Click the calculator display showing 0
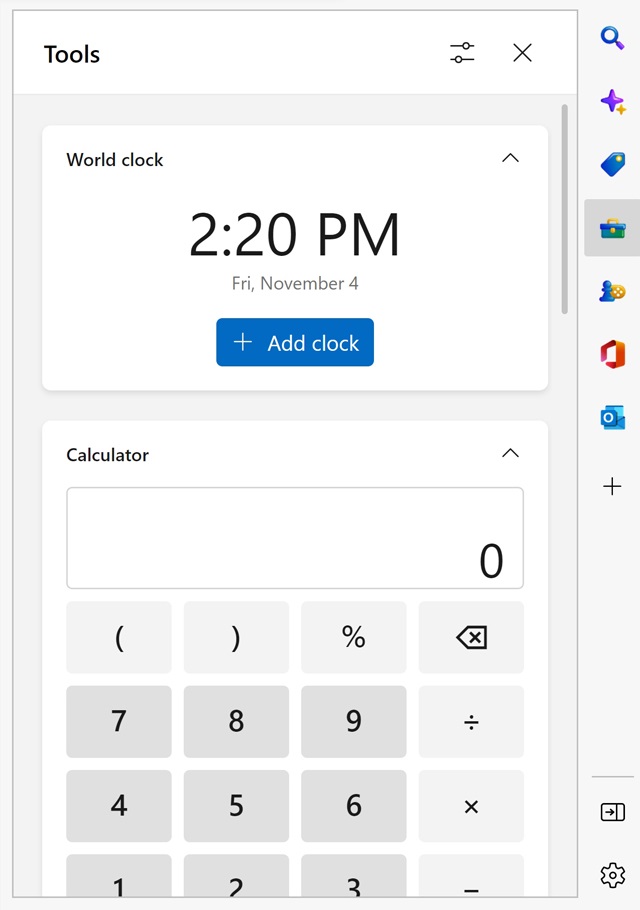The height and width of the screenshot is (910, 640). tap(295, 537)
